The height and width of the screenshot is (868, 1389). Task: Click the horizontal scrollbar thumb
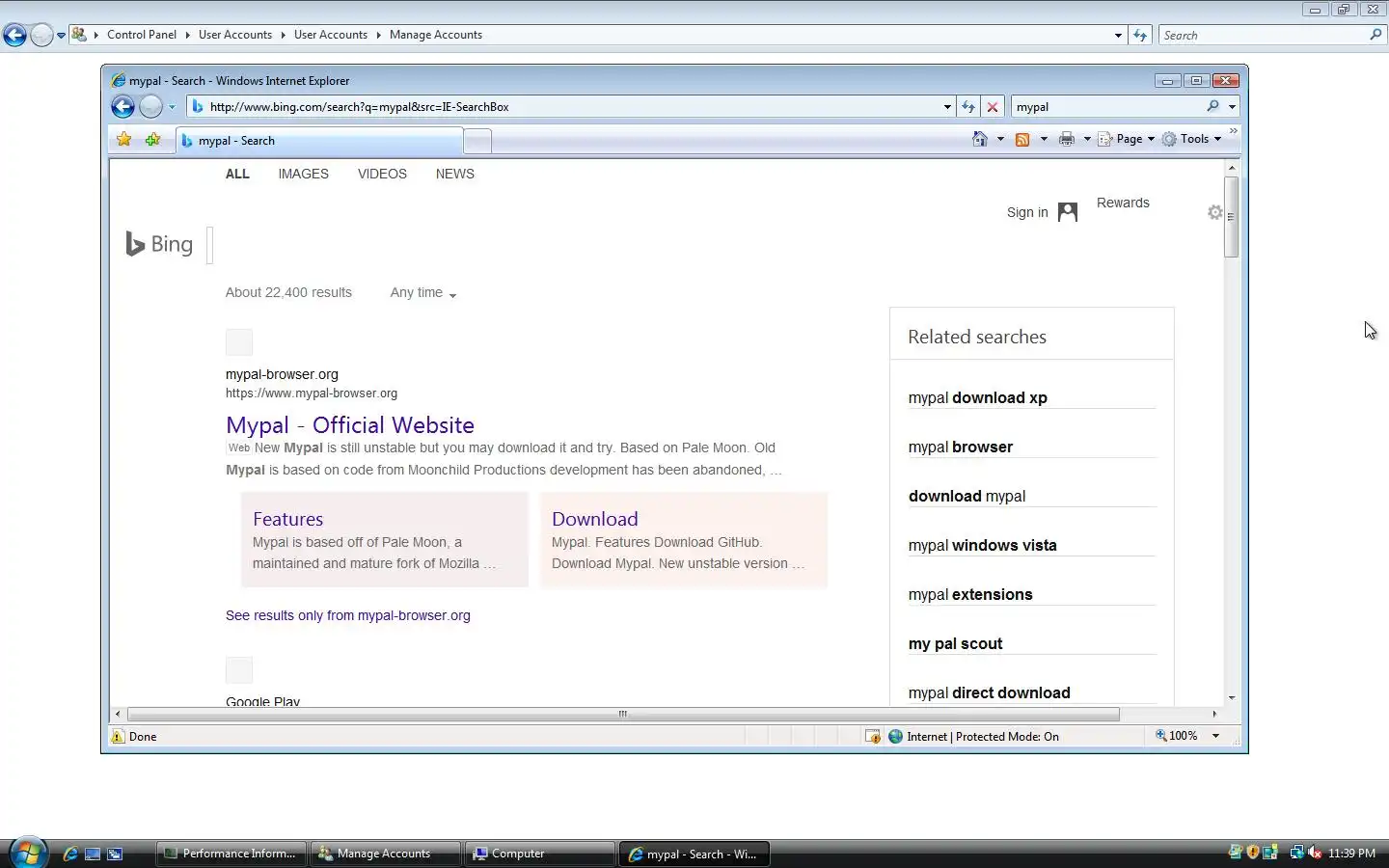623,715
